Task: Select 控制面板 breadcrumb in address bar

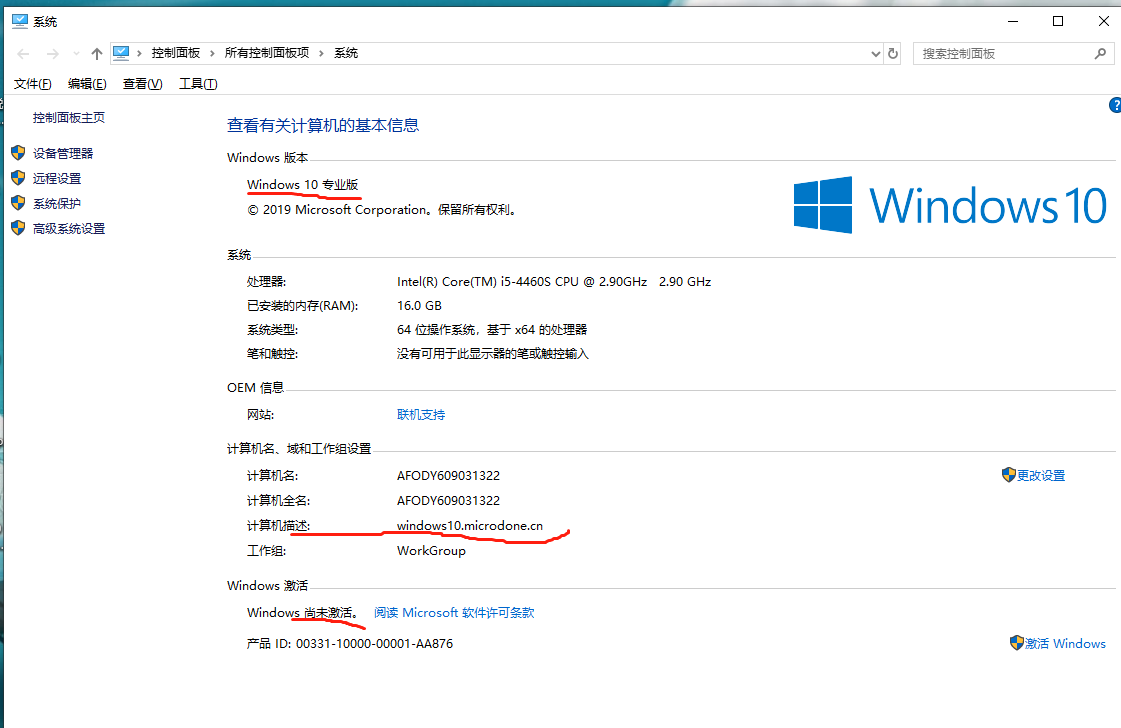Action: 176,53
